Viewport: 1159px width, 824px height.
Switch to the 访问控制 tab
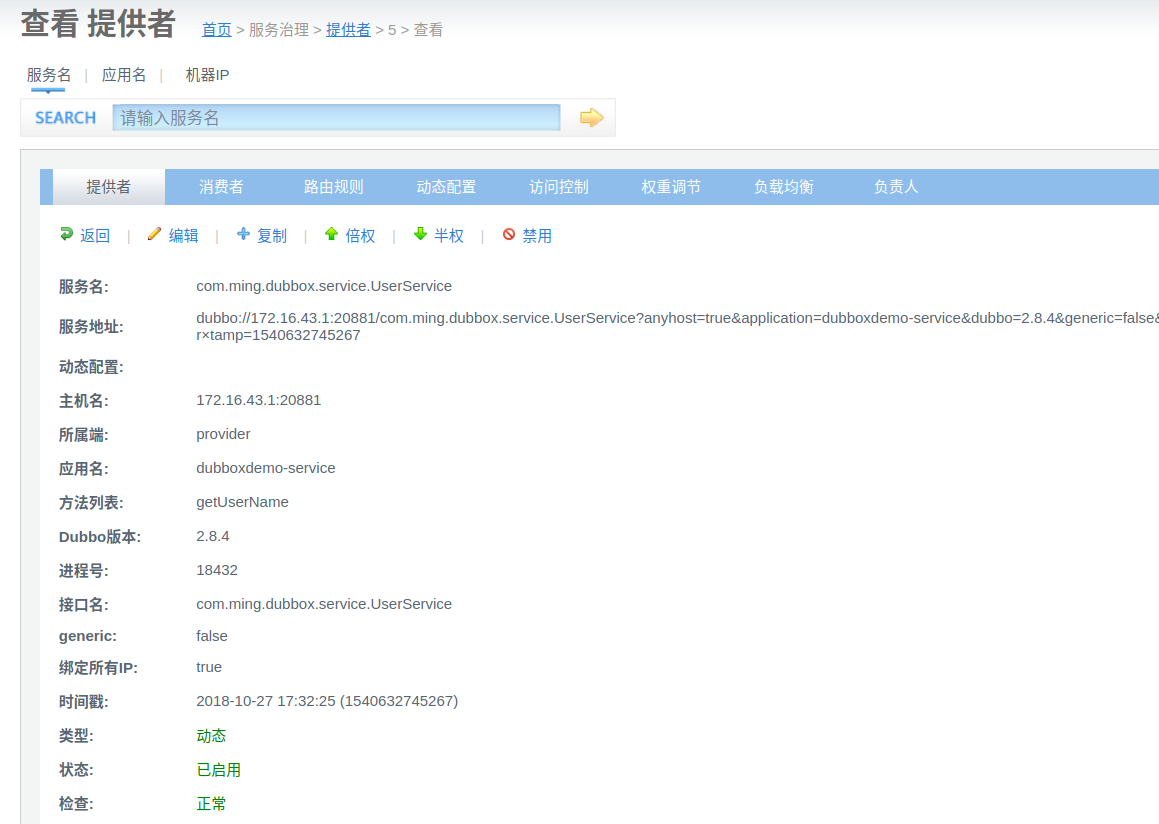coord(559,187)
